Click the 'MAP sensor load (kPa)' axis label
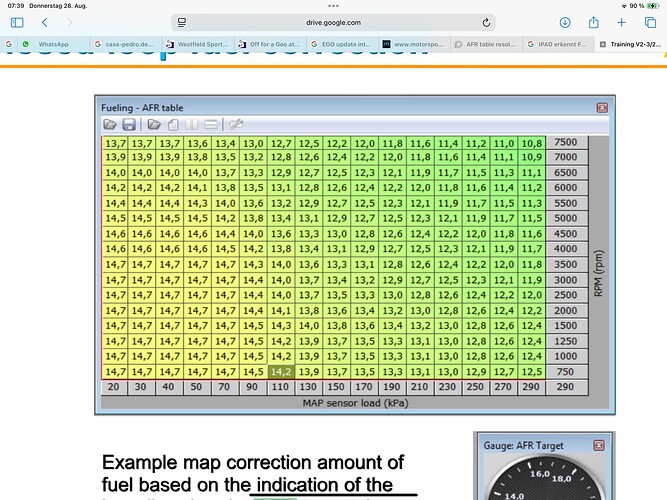This screenshot has width=667, height=500. click(x=356, y=403)
